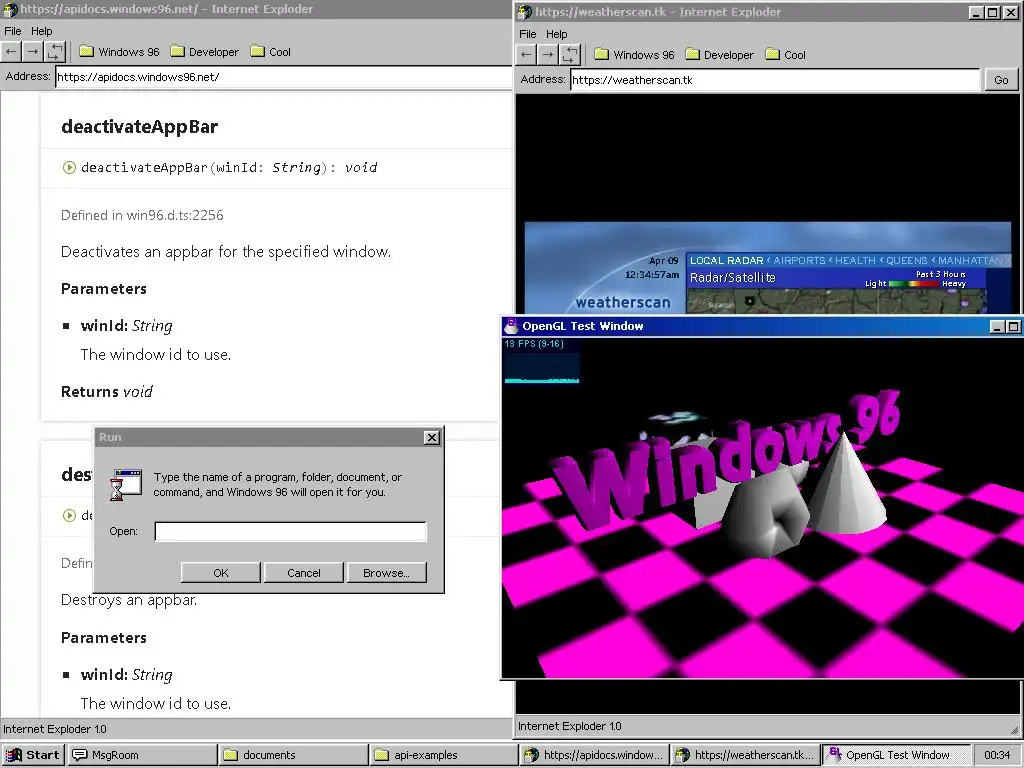Open Cool bookmark folder in apidocs window
The image size is (1024, 768).
(270, 52)
